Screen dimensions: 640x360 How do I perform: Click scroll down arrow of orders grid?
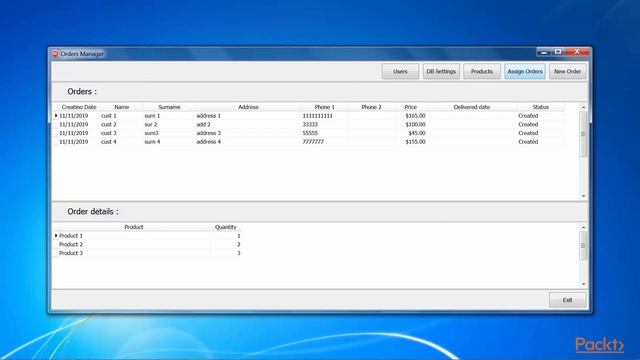tap(583, 196)
